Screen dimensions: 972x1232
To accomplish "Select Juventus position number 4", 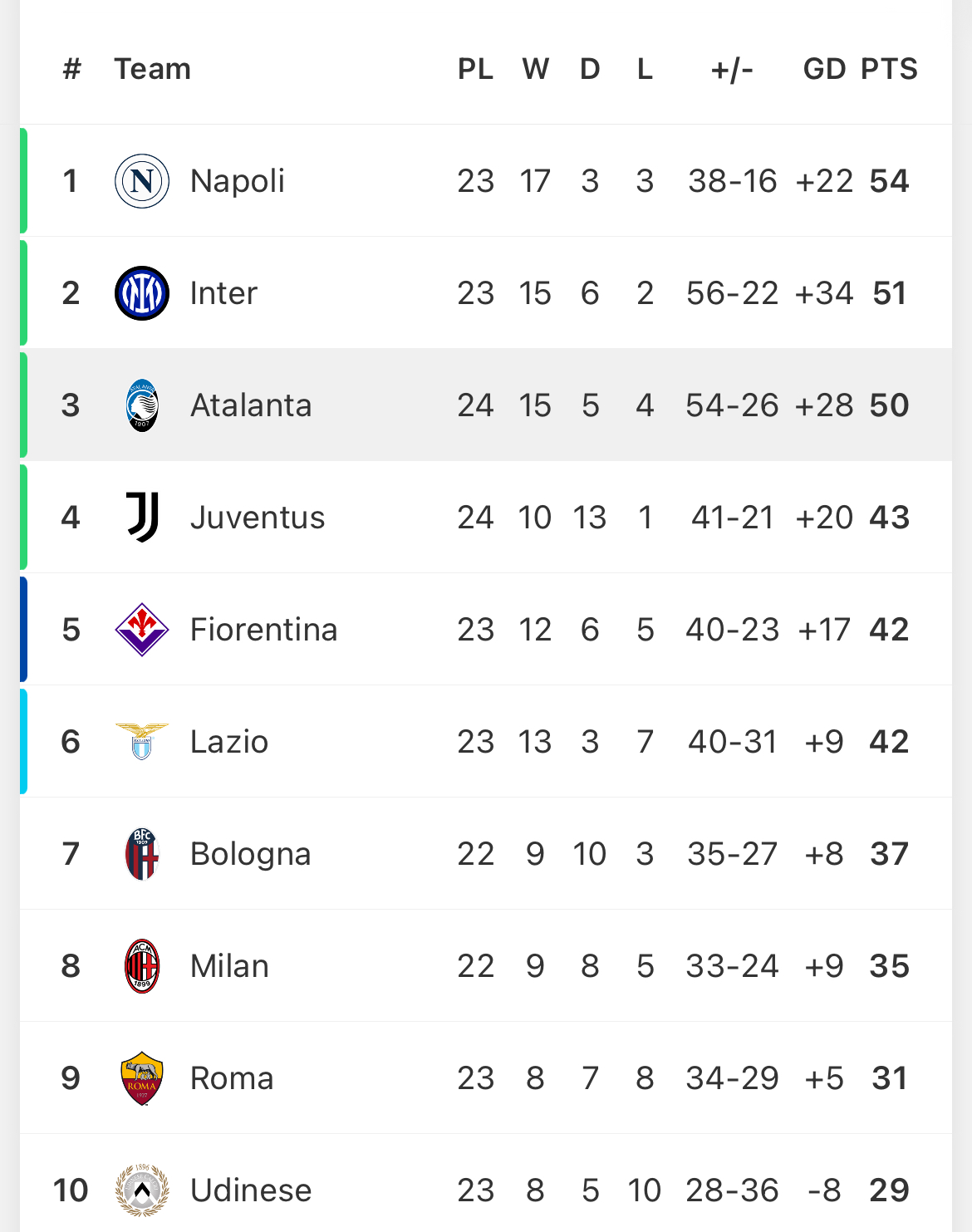I will point(71,518).
